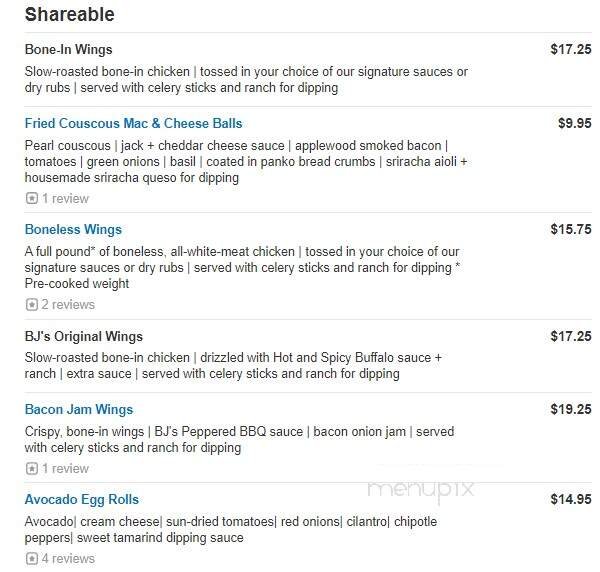Click the $19.25 Bacon Jam Wings price
Viewport: 600px width, 572px height.
(x=570, y=410)
